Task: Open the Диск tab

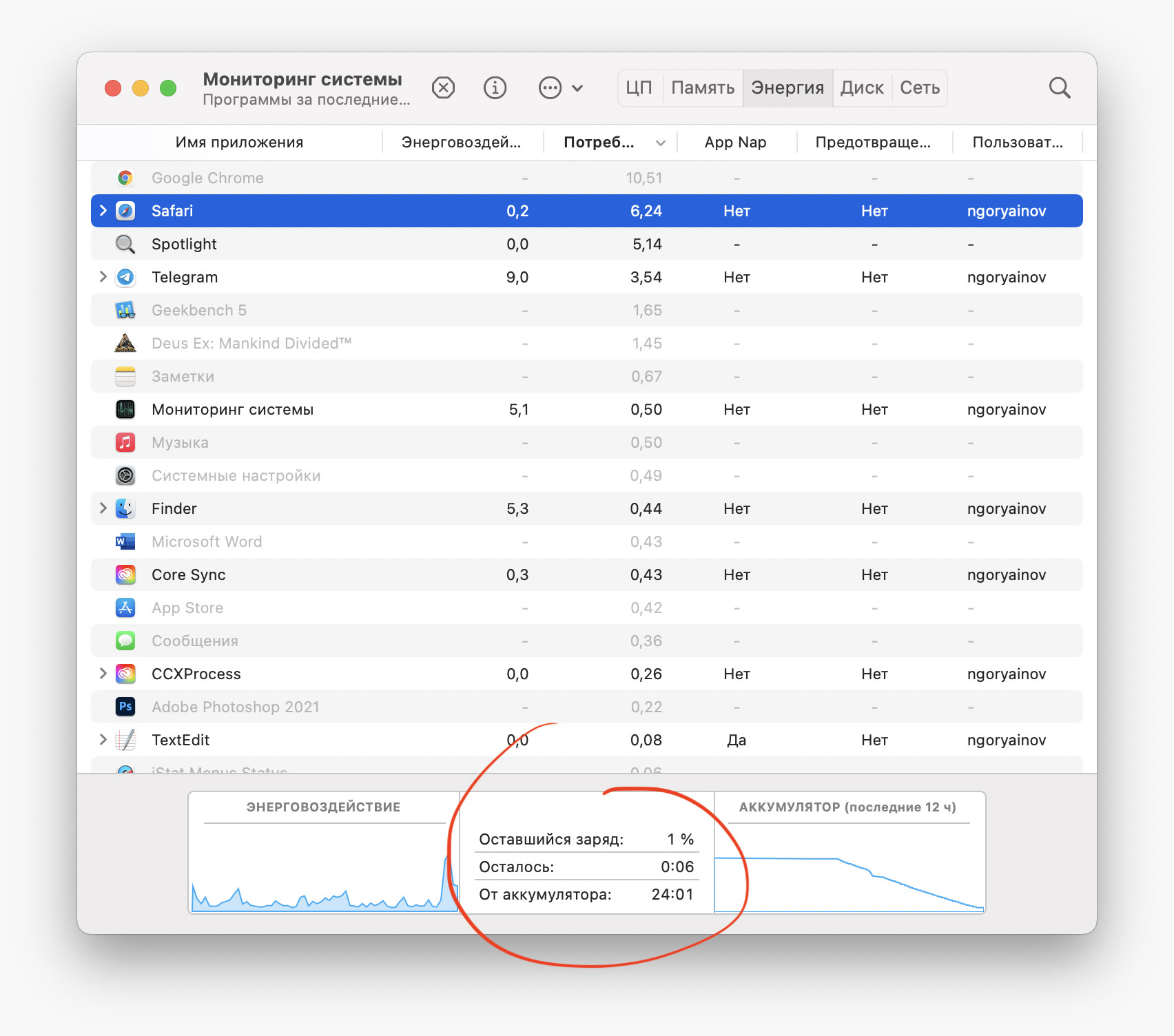Action: point(861,88)
